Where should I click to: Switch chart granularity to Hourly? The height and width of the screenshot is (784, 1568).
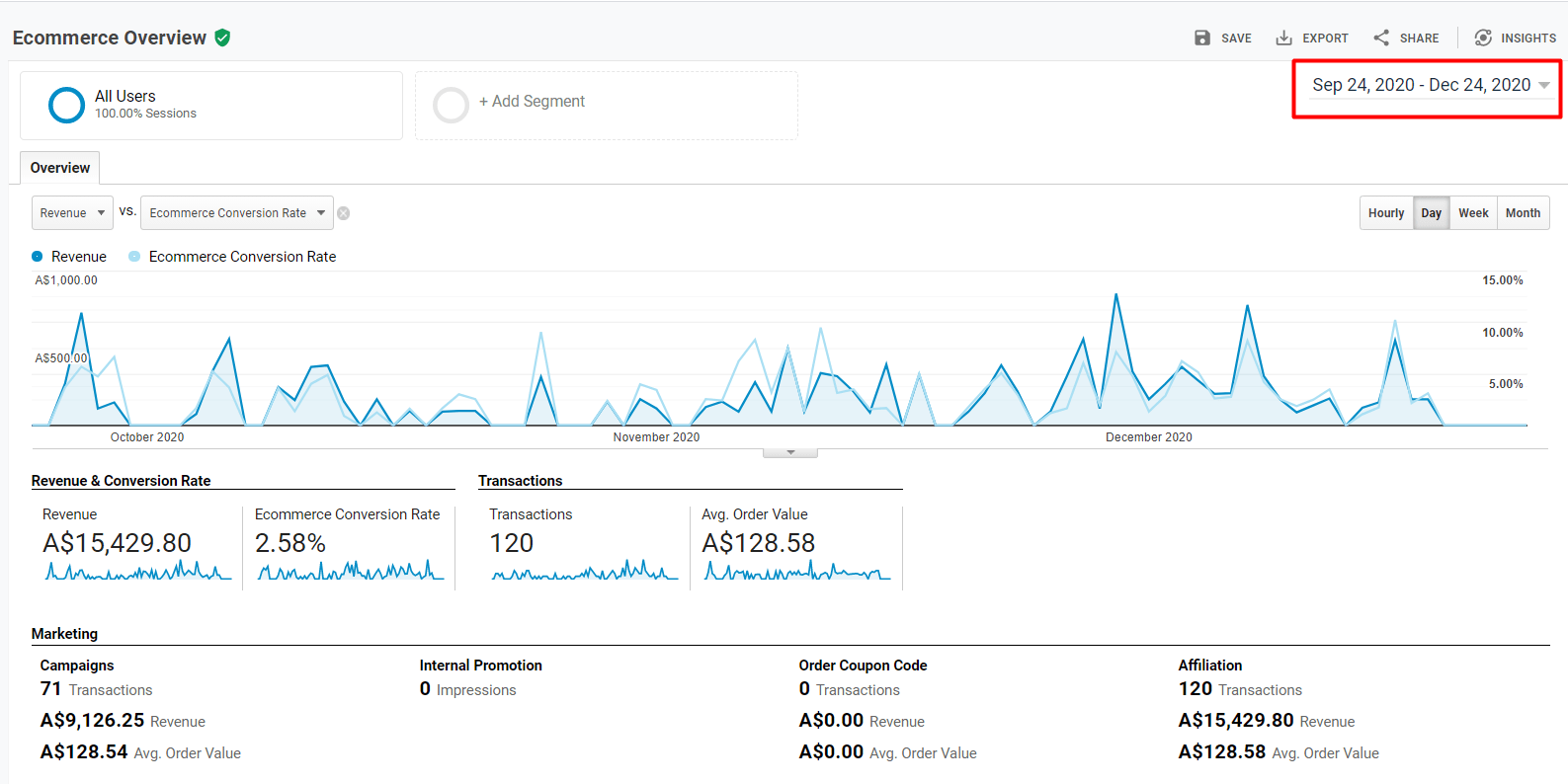point(1385,213)
